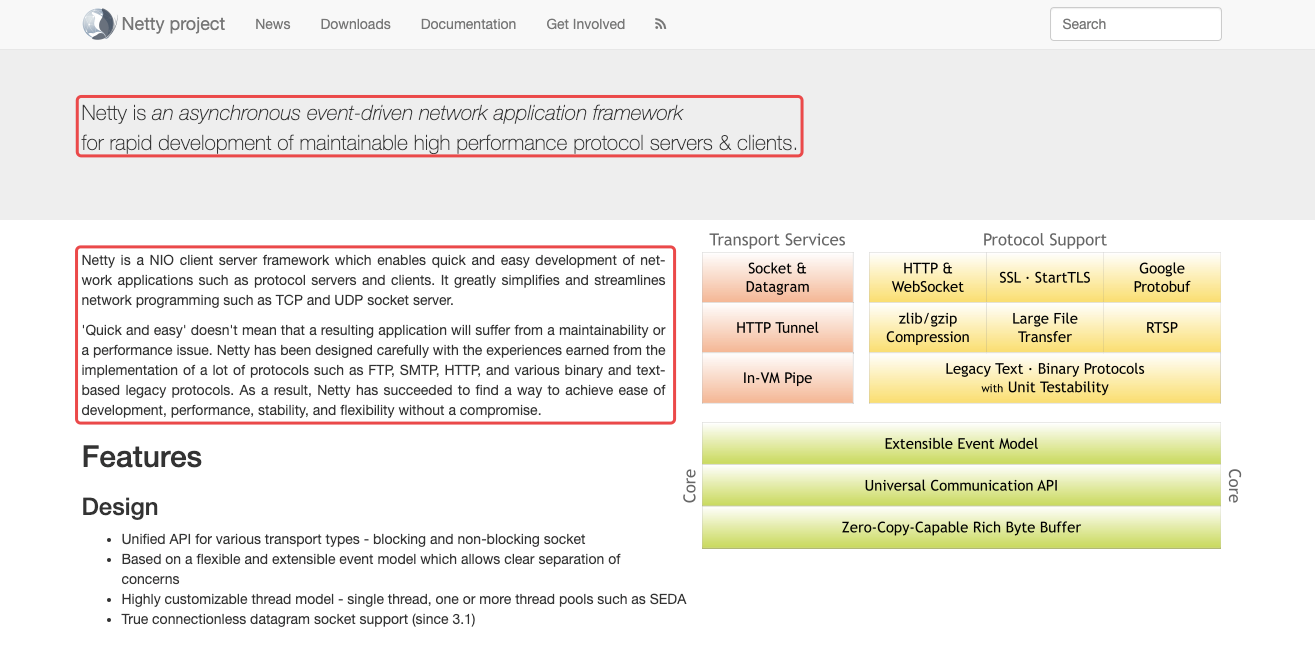Click the Extensible Event Model bar

click(x=961, y=444)
